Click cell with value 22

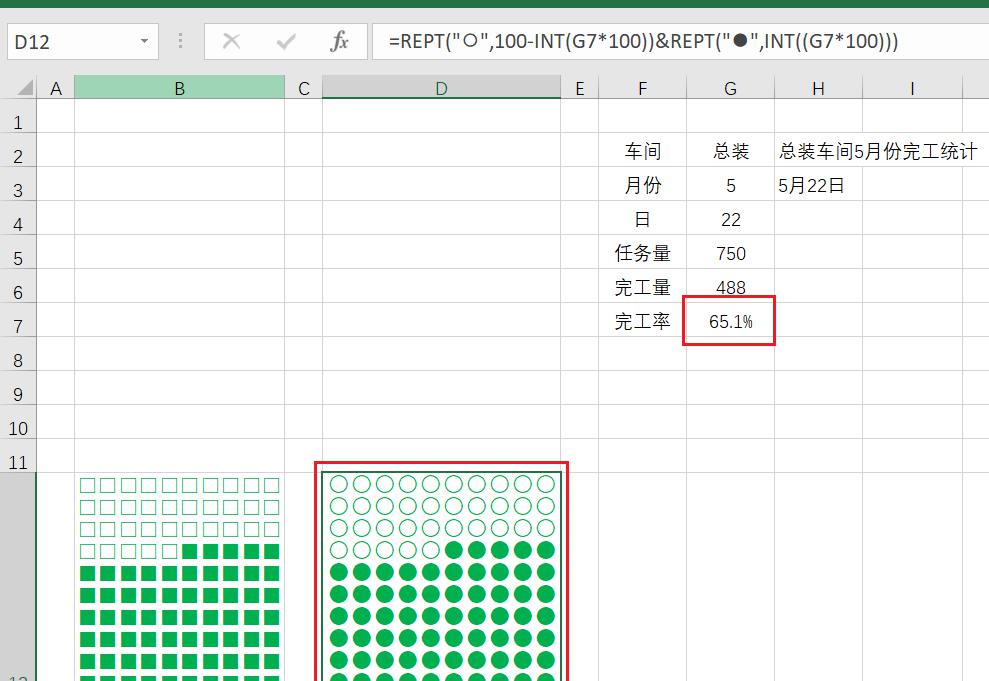tap(730, 218)
